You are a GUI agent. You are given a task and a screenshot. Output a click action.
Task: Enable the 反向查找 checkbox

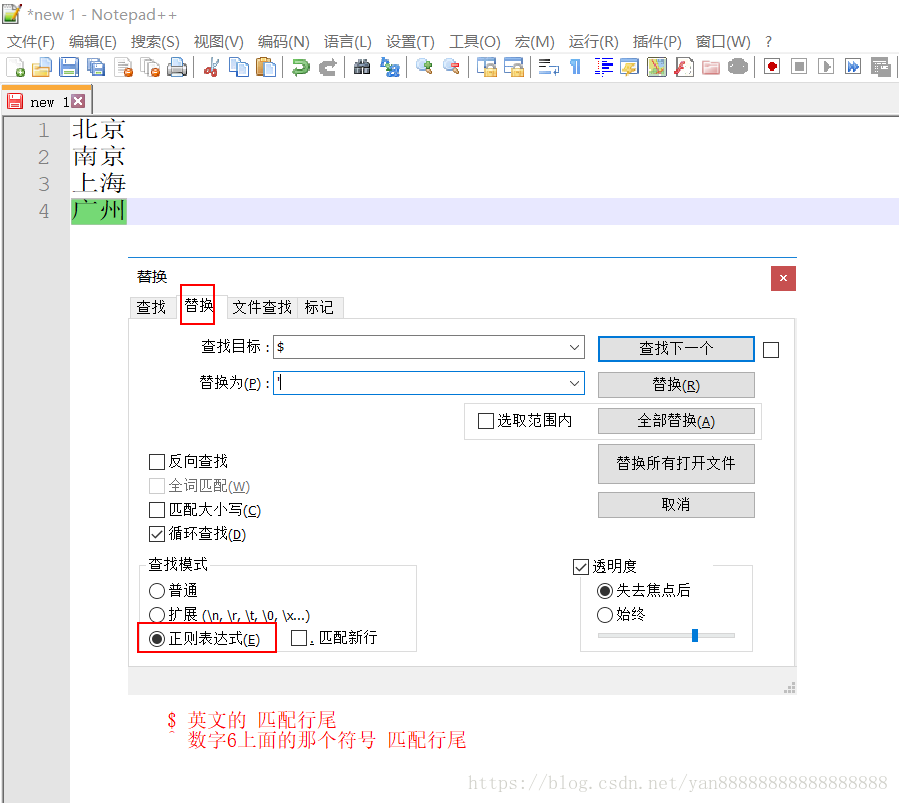pos(157,462)
